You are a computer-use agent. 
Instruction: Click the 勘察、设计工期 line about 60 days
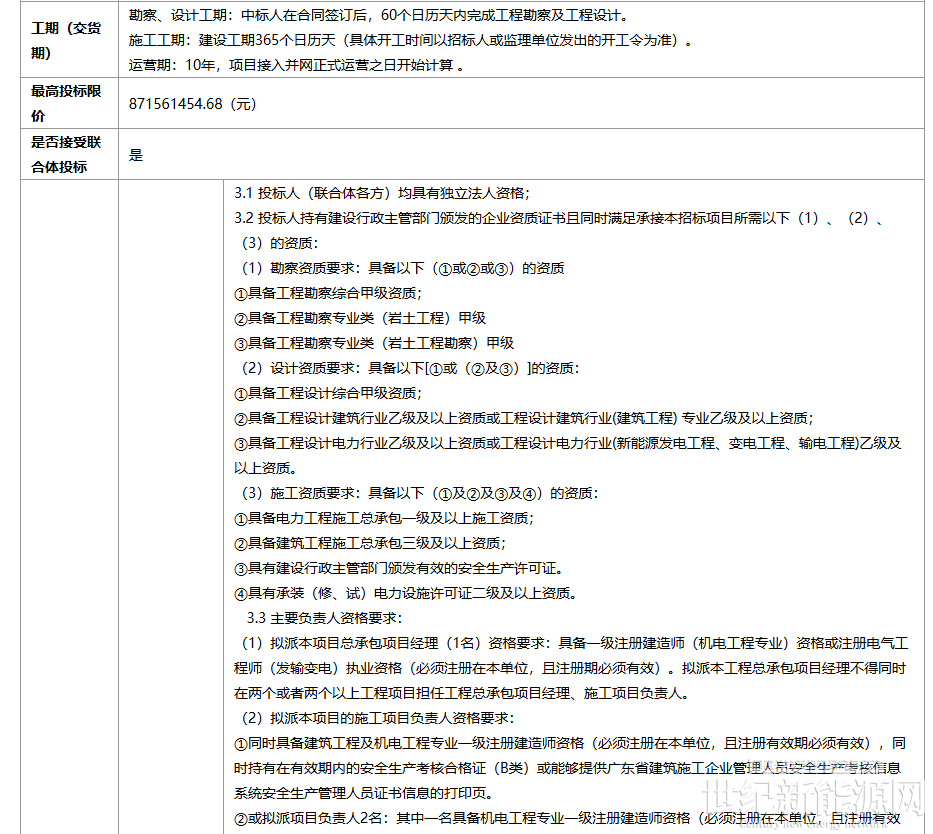(380, 16)
